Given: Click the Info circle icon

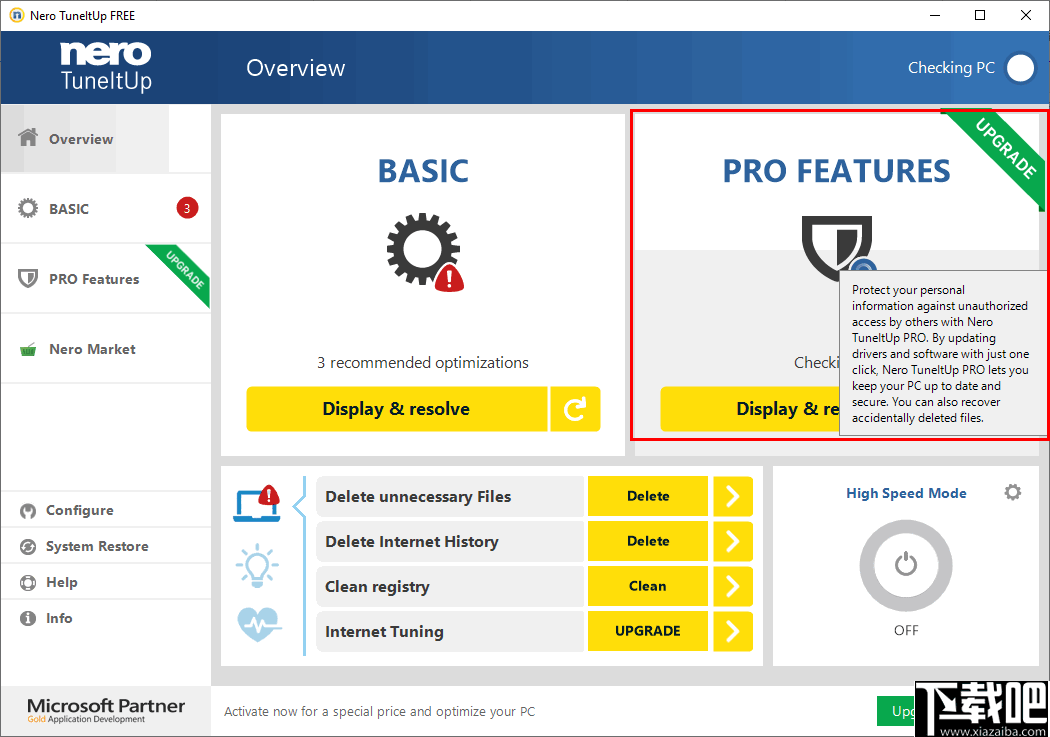Looking at the screenshot, I should (28, 619).
